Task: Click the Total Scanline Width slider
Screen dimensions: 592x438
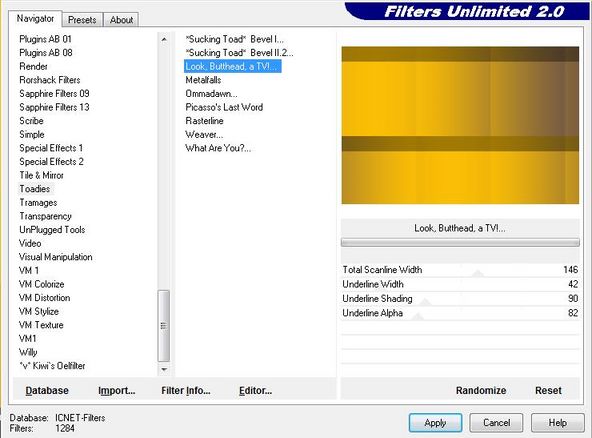Action: pos(460,270)
